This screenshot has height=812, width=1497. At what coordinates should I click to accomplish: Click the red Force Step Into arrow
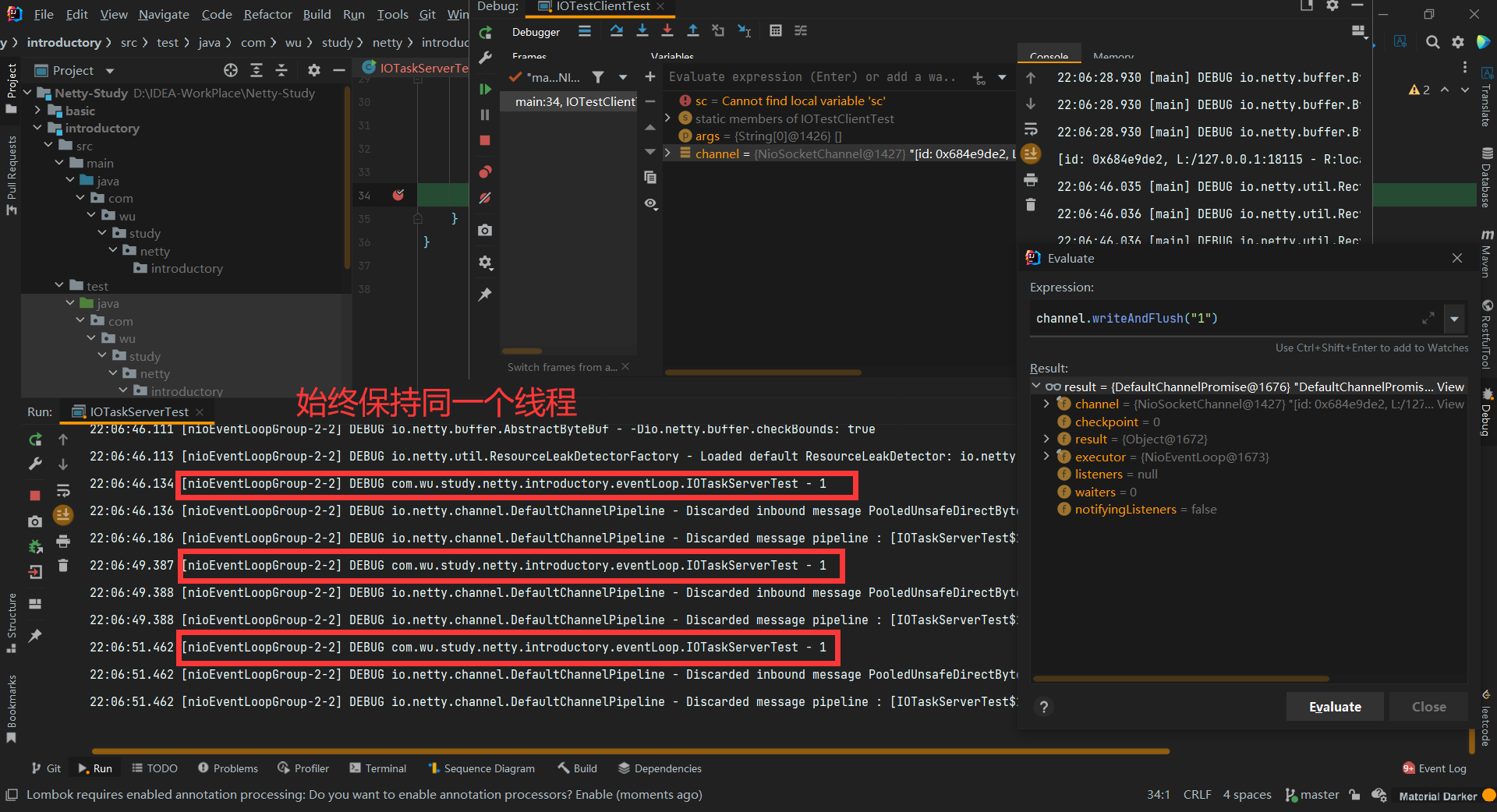tap(667, 31)
